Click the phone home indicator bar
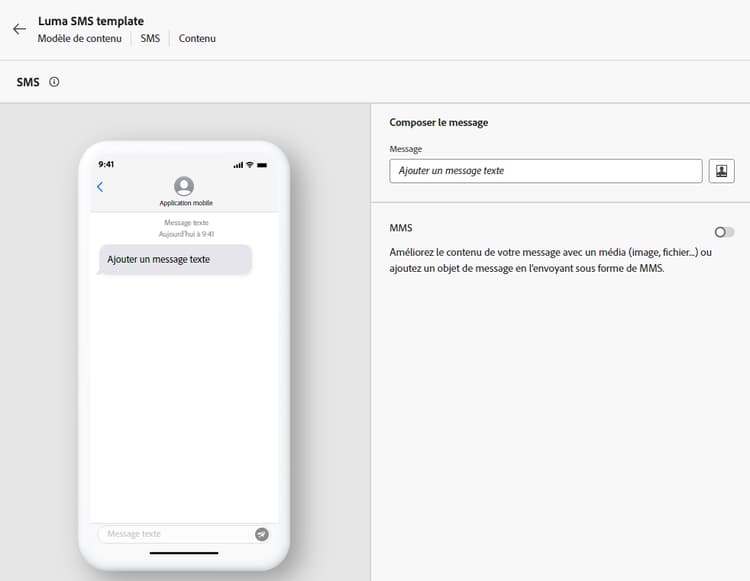 click(x=184, y=553)
